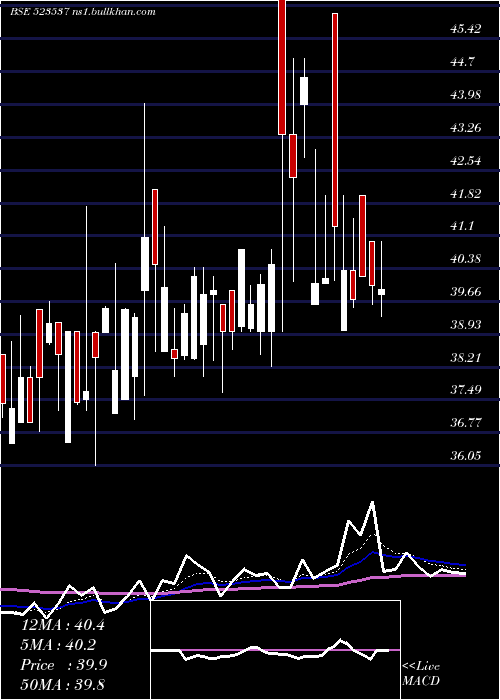This screenshot has width=500, height=700.
Task: Click the 44.7 price axis label
Action: (x=462, y=62)
